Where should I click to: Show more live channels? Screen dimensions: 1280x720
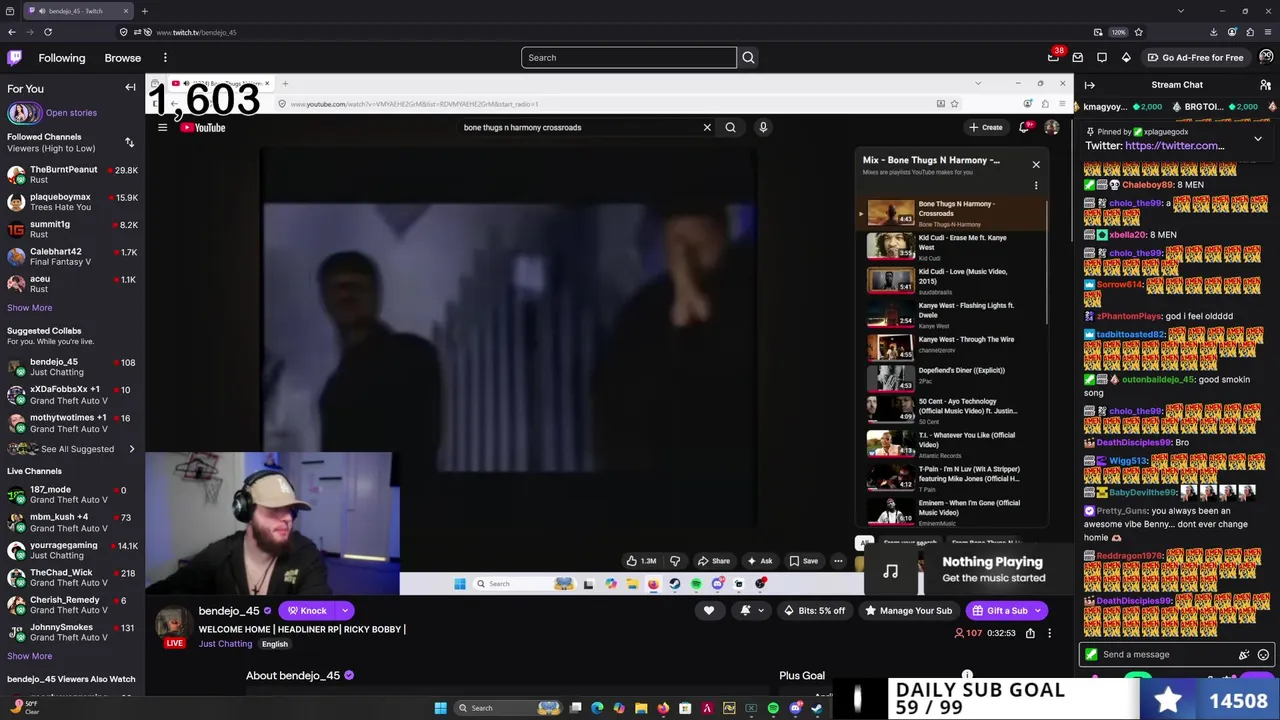click(30, 656)
